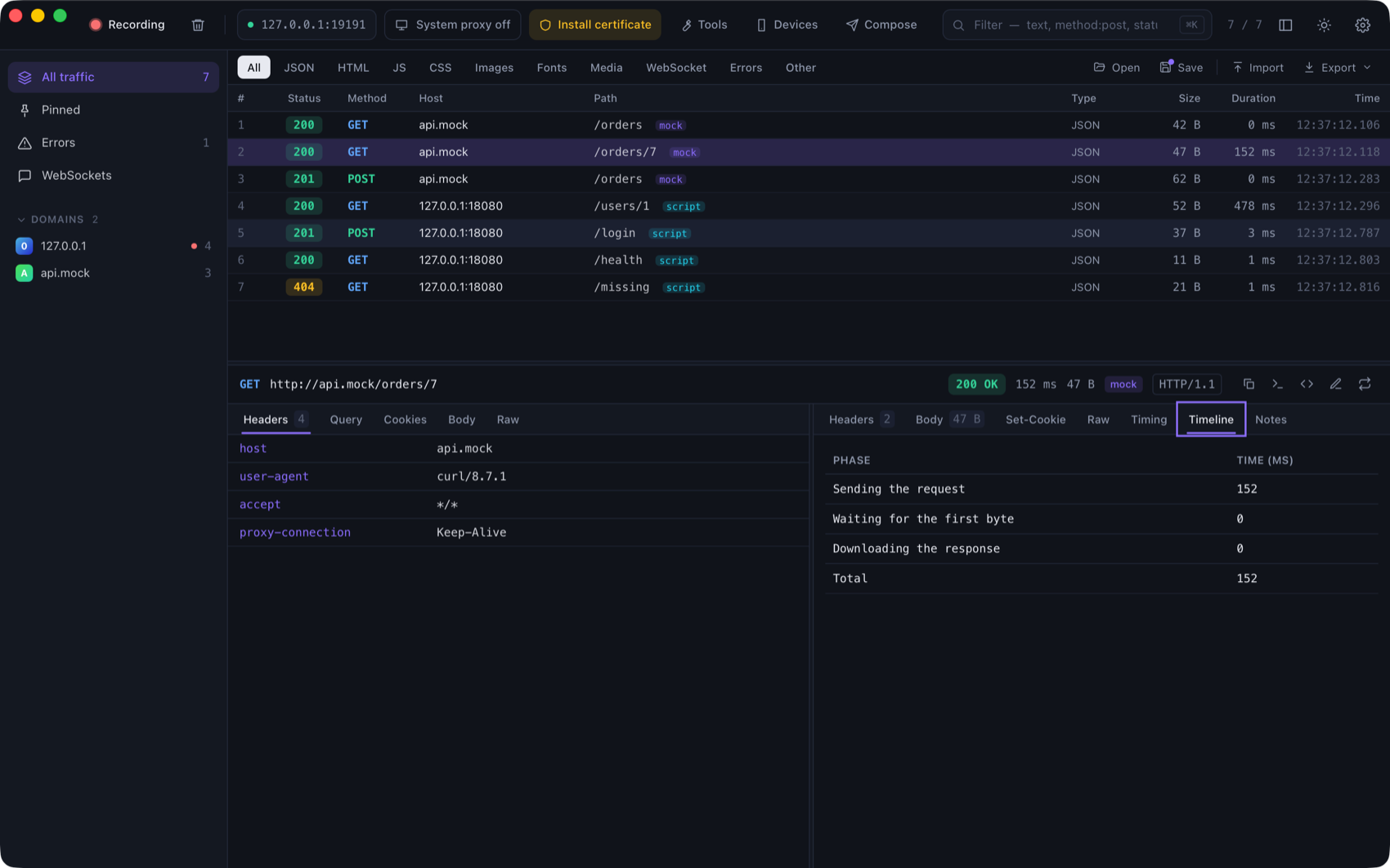
Task: Filter by the JSON type tab
Action: click(x=299, y=68)
